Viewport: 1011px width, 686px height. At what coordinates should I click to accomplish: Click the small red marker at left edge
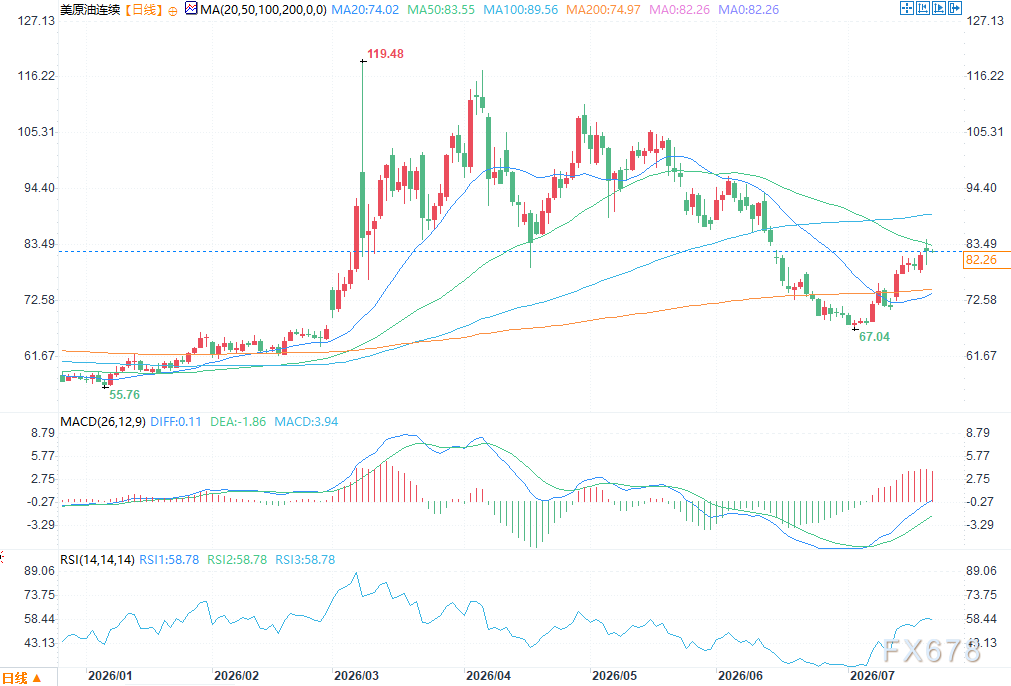point(1,556)
